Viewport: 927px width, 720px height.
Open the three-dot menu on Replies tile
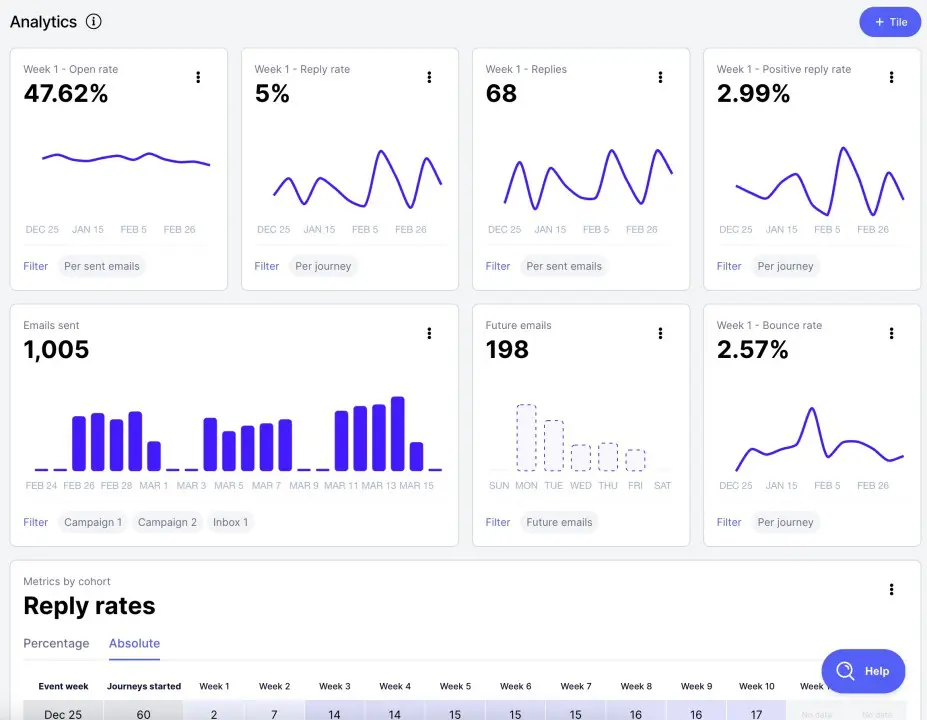[660, 77]
